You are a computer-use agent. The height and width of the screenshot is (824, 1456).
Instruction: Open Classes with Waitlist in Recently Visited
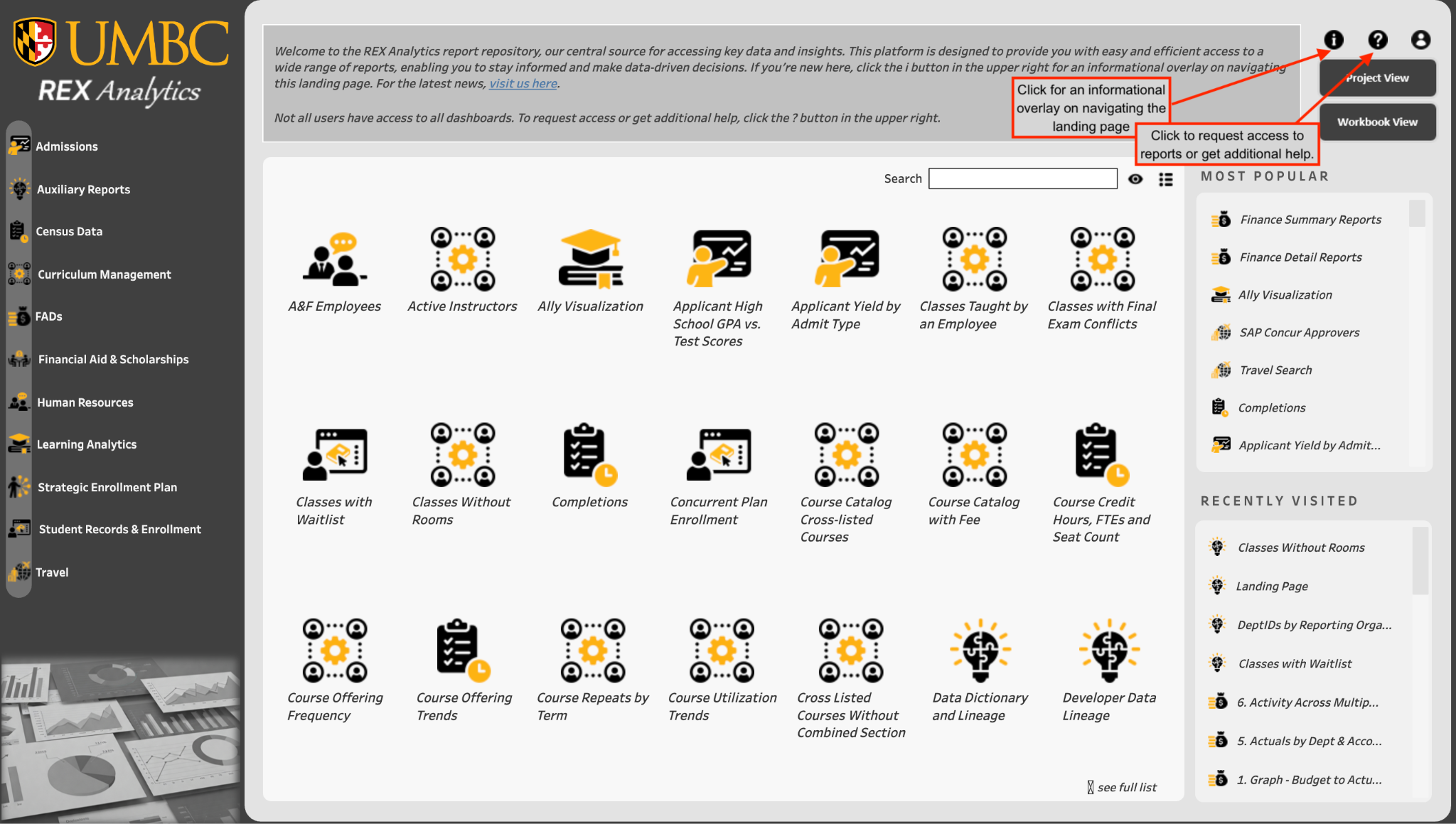point(1295,664)
